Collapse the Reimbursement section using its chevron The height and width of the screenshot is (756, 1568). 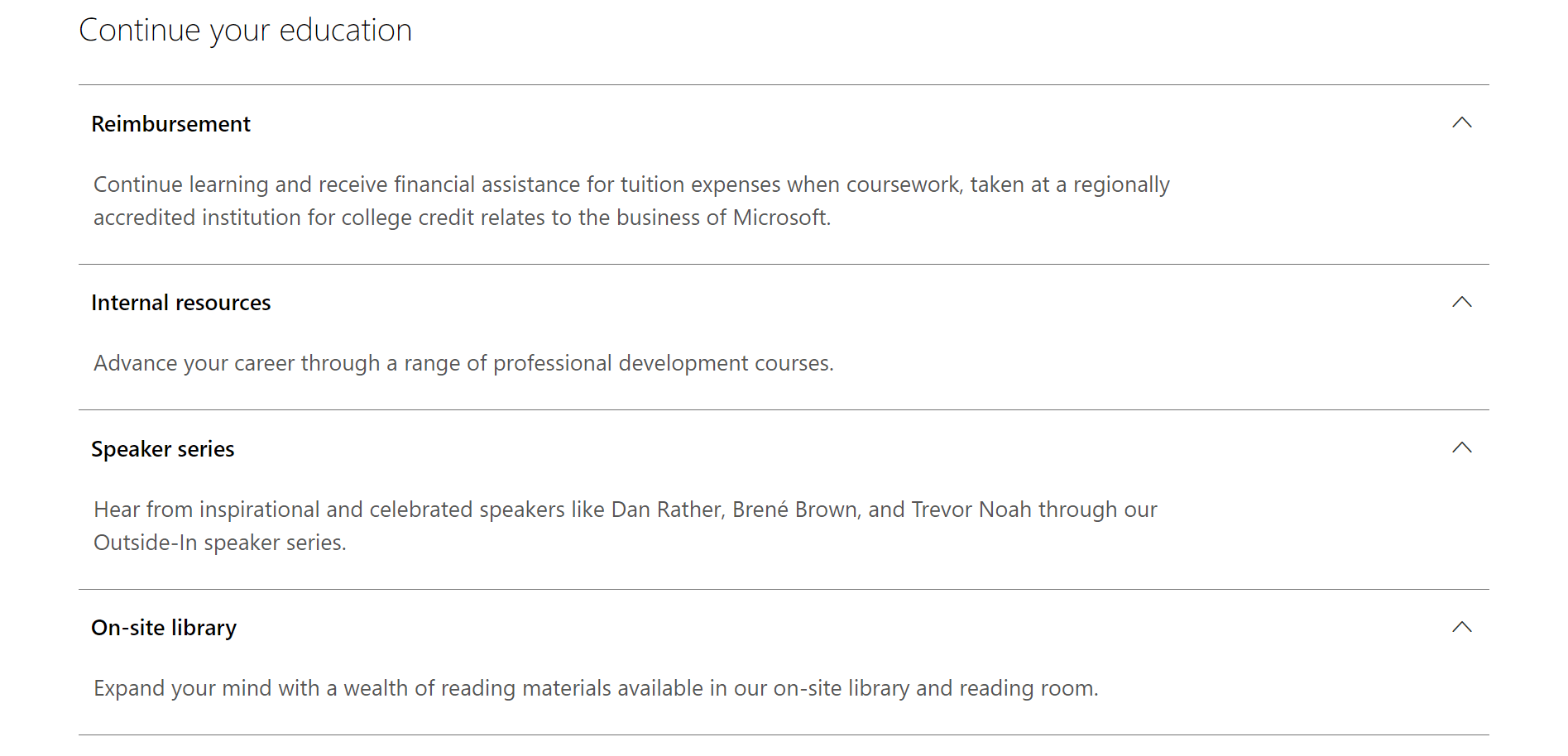(x=1462, y=123)
